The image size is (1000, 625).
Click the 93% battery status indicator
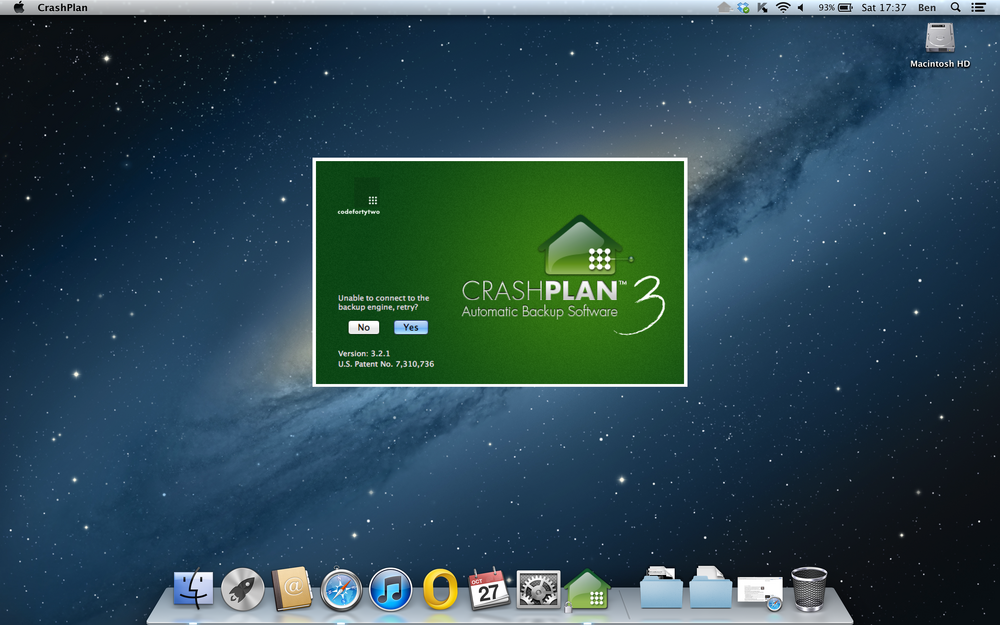835,8
